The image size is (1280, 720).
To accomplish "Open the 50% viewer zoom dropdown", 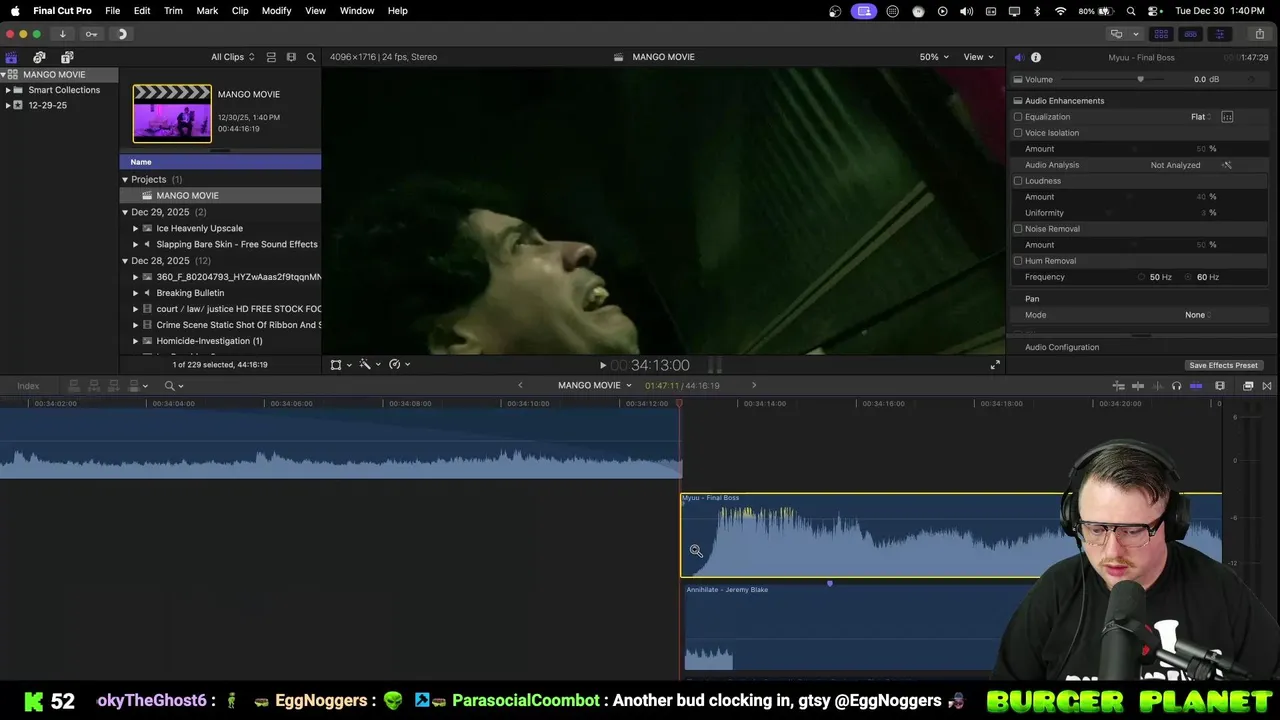I will pyautogui.click(x=934, y=57).
